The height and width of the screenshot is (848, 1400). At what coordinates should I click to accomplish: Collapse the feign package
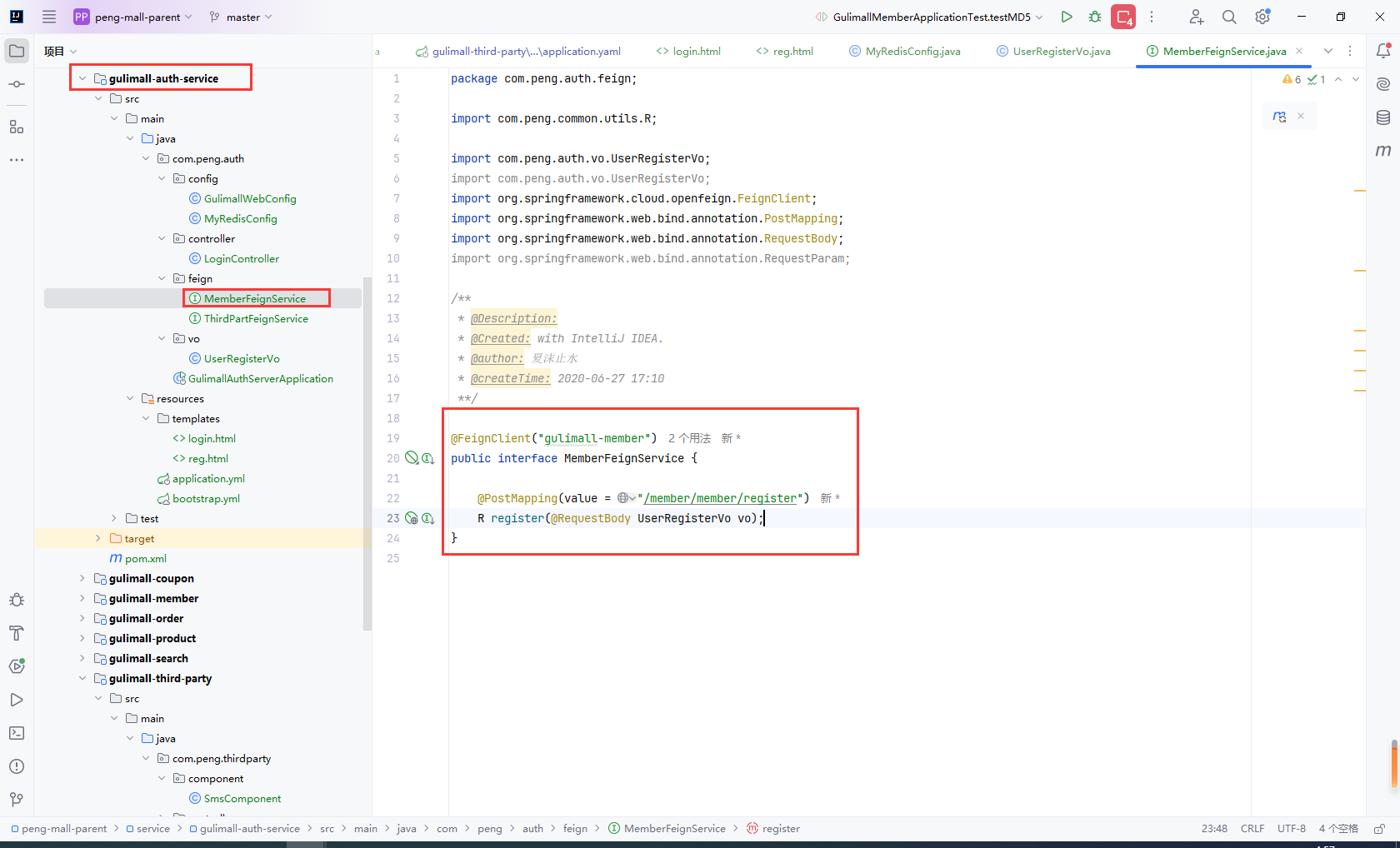pos(162,278)
